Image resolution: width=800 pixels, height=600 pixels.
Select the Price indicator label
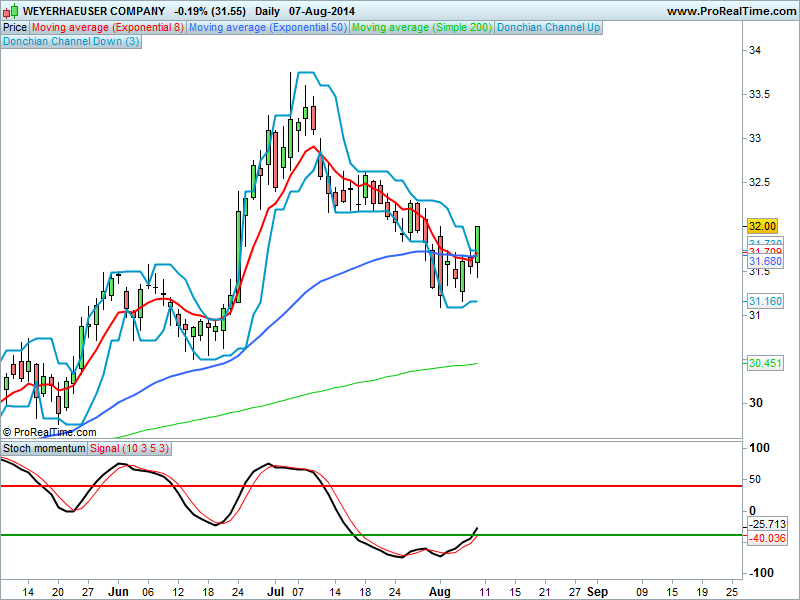coord(15,28)
